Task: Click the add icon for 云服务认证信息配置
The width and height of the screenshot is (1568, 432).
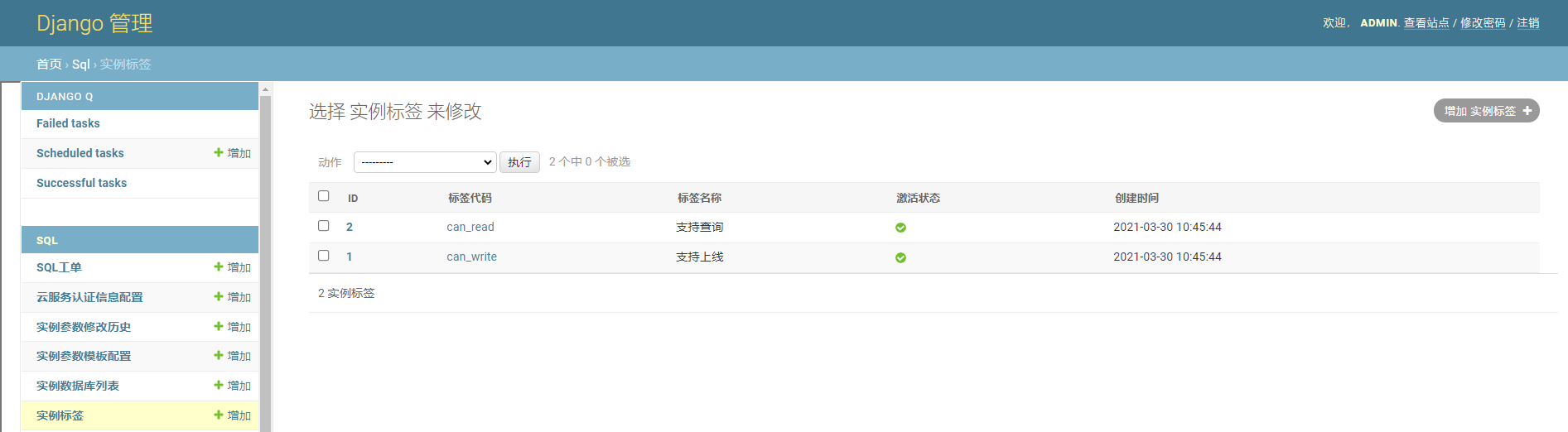Action: click(219, 296)
